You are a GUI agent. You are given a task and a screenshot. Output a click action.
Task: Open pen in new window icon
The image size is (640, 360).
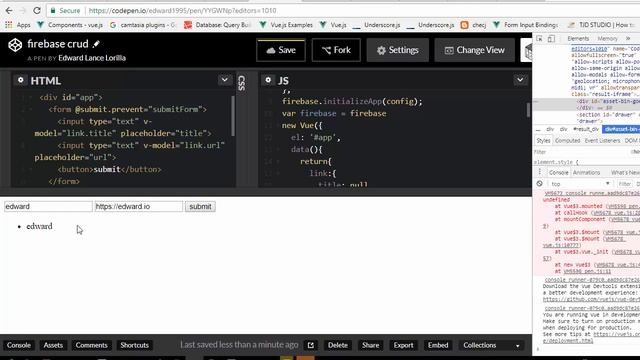[311, 345]
